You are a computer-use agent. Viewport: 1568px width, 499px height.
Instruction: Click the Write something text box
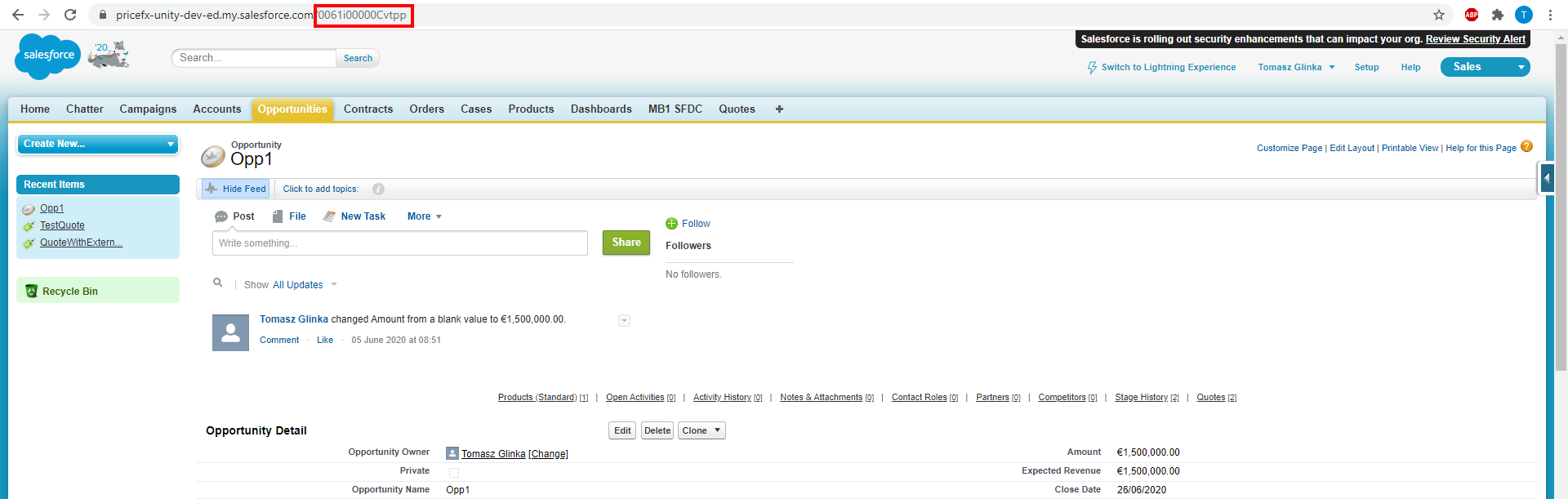(400, 243)
